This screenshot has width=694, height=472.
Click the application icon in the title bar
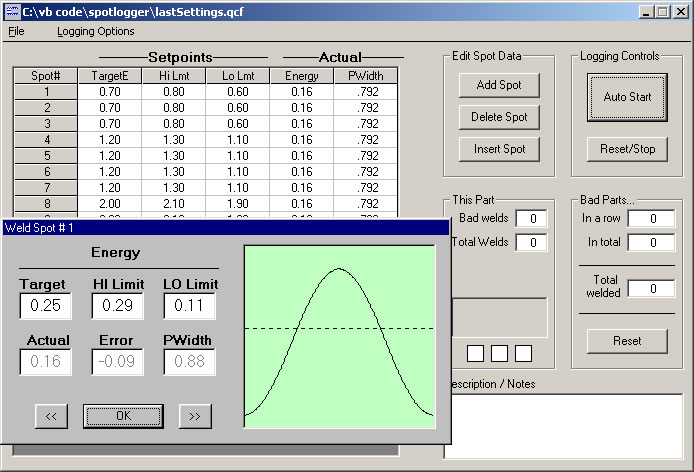tap(12, 12)
